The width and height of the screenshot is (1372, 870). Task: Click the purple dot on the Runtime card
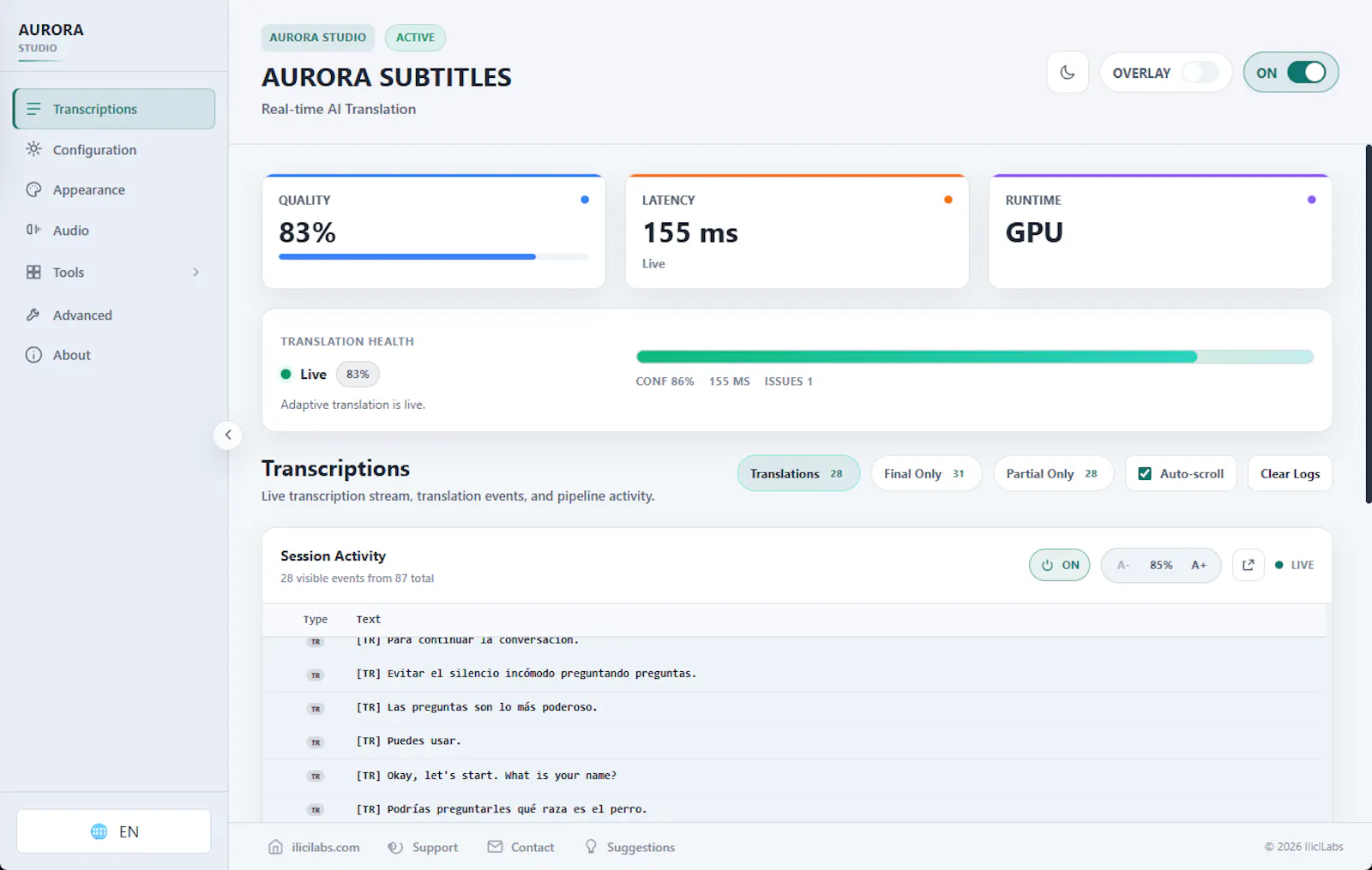(1312, 200)
